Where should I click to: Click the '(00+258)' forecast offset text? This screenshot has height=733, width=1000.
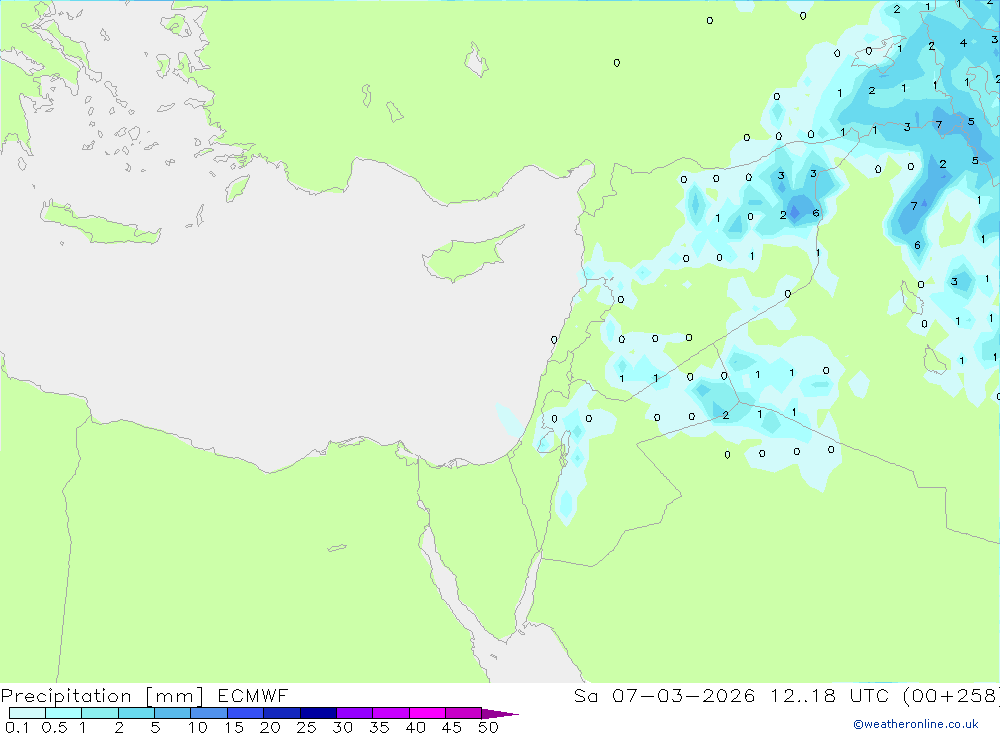[951, 696]
